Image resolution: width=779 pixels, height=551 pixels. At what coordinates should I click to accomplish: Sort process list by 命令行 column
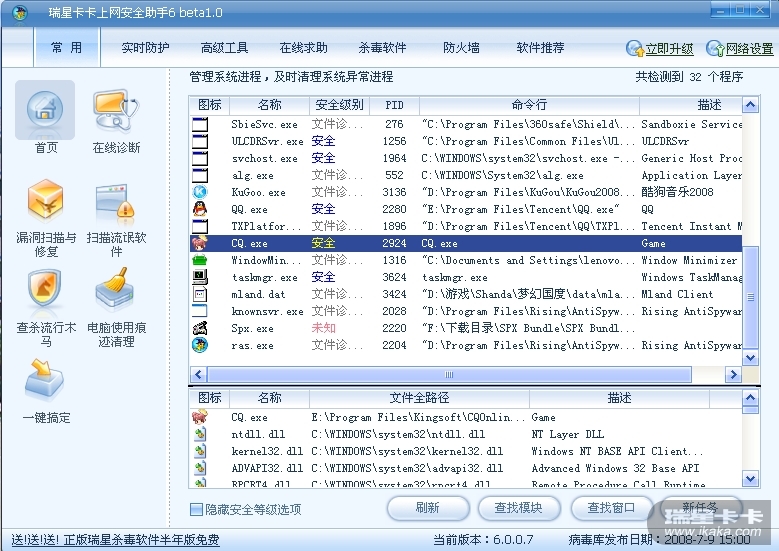(529, 105)
